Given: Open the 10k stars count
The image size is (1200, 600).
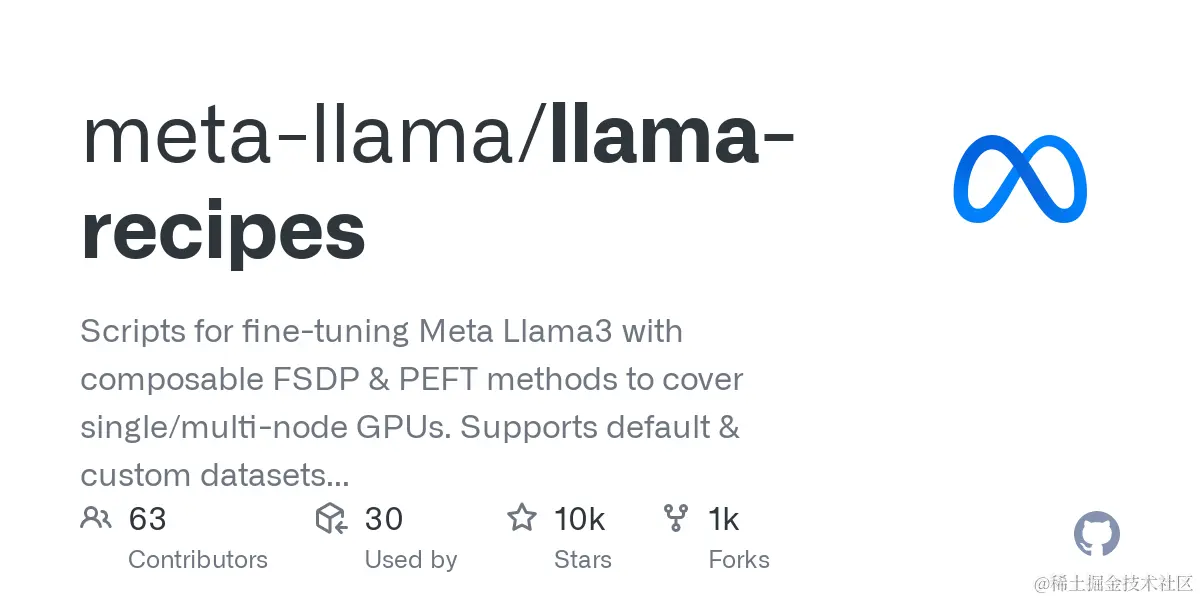Looking at the screenshot, I should click(580, 519).
